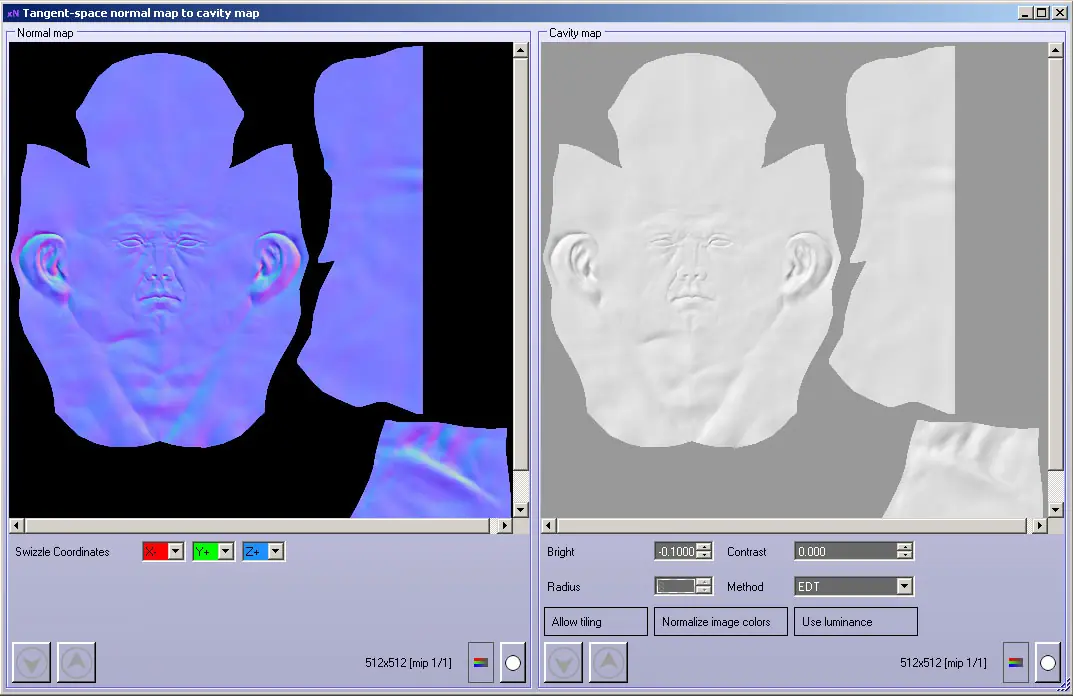Toggle the Allow tiling option

point(595,621)
